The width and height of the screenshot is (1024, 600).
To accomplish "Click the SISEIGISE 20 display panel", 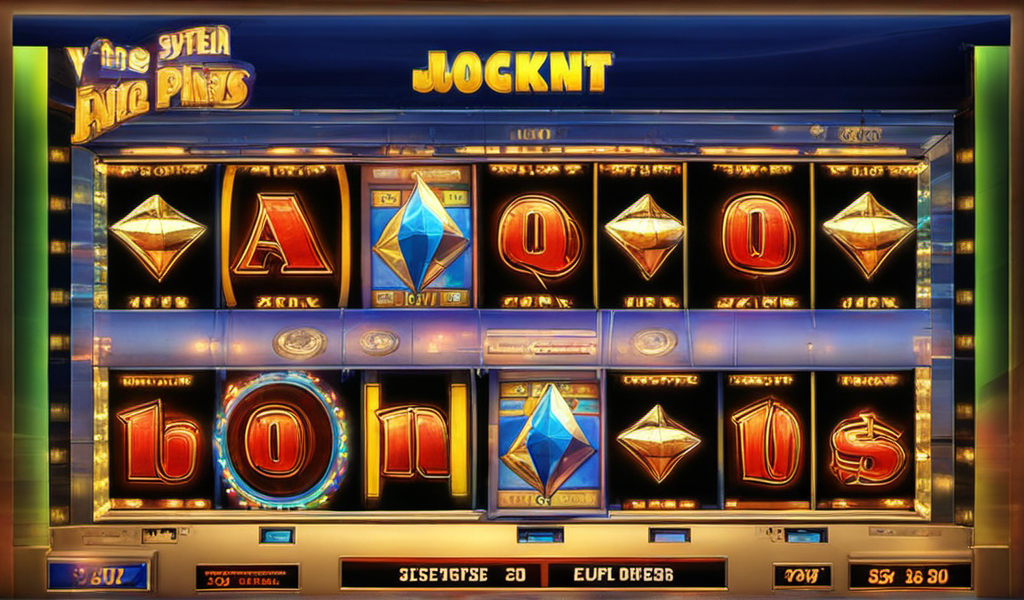I will (x=441, y=575).
